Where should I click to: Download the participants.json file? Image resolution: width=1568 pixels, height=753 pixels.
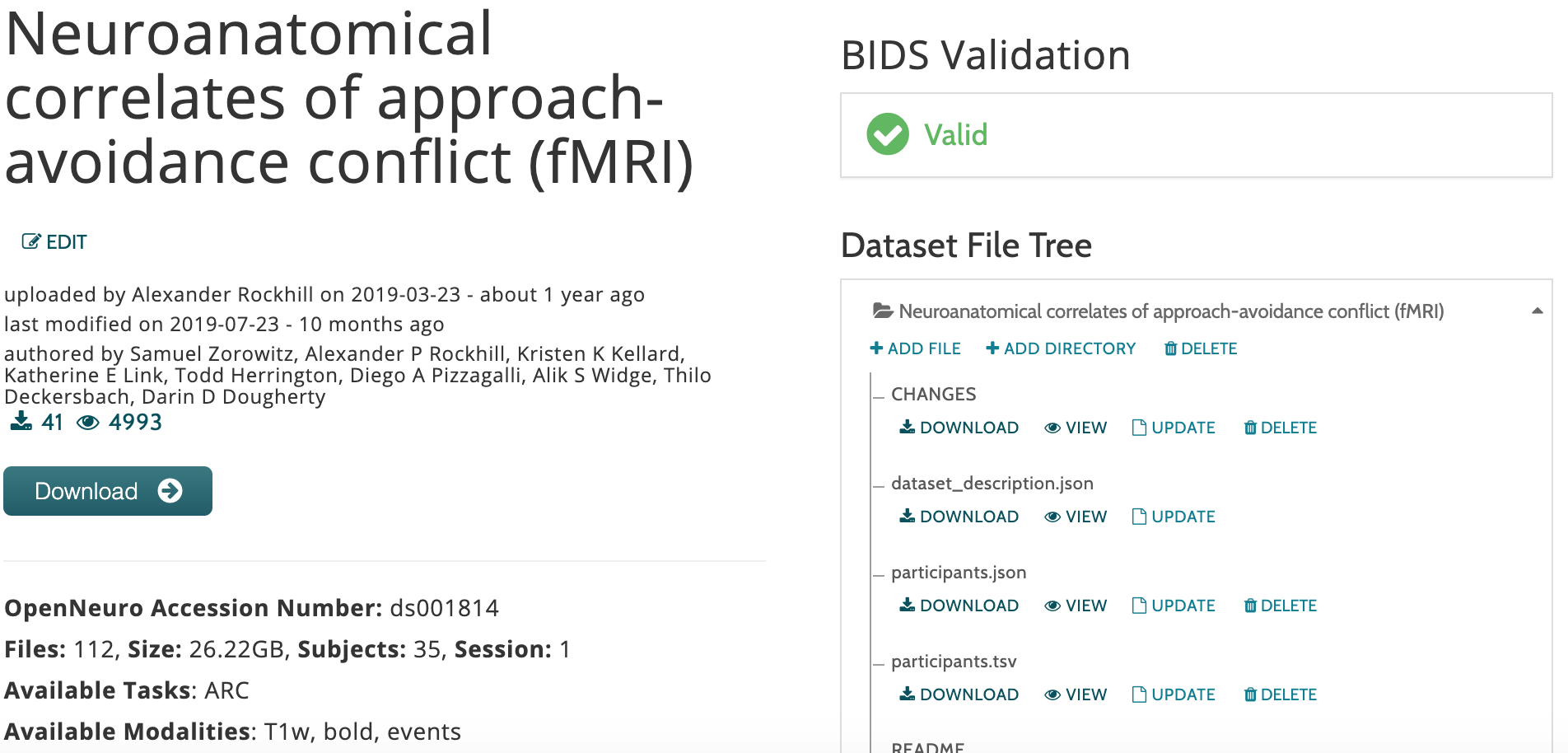(959, 606)
